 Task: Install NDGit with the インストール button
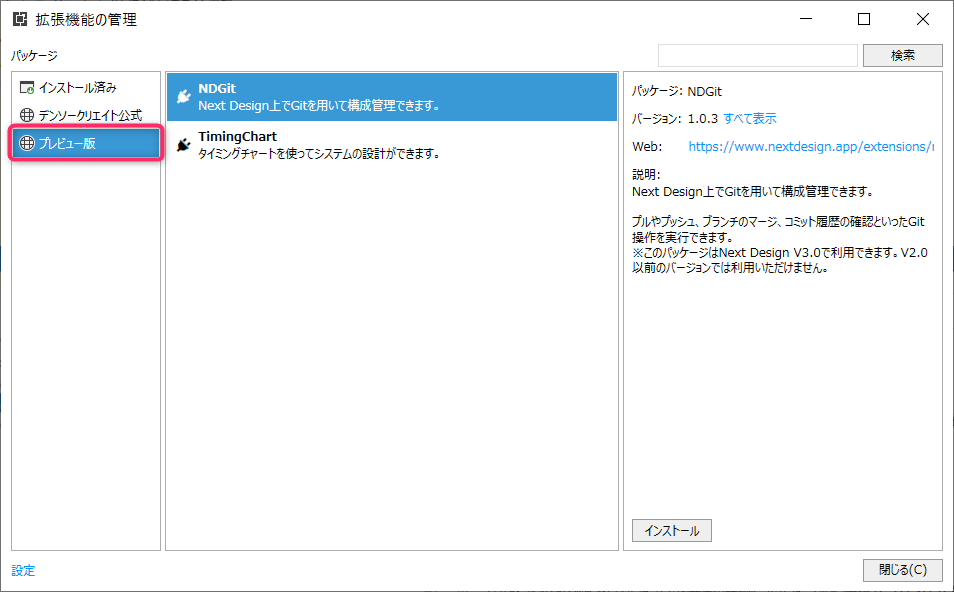pos(672,531)
